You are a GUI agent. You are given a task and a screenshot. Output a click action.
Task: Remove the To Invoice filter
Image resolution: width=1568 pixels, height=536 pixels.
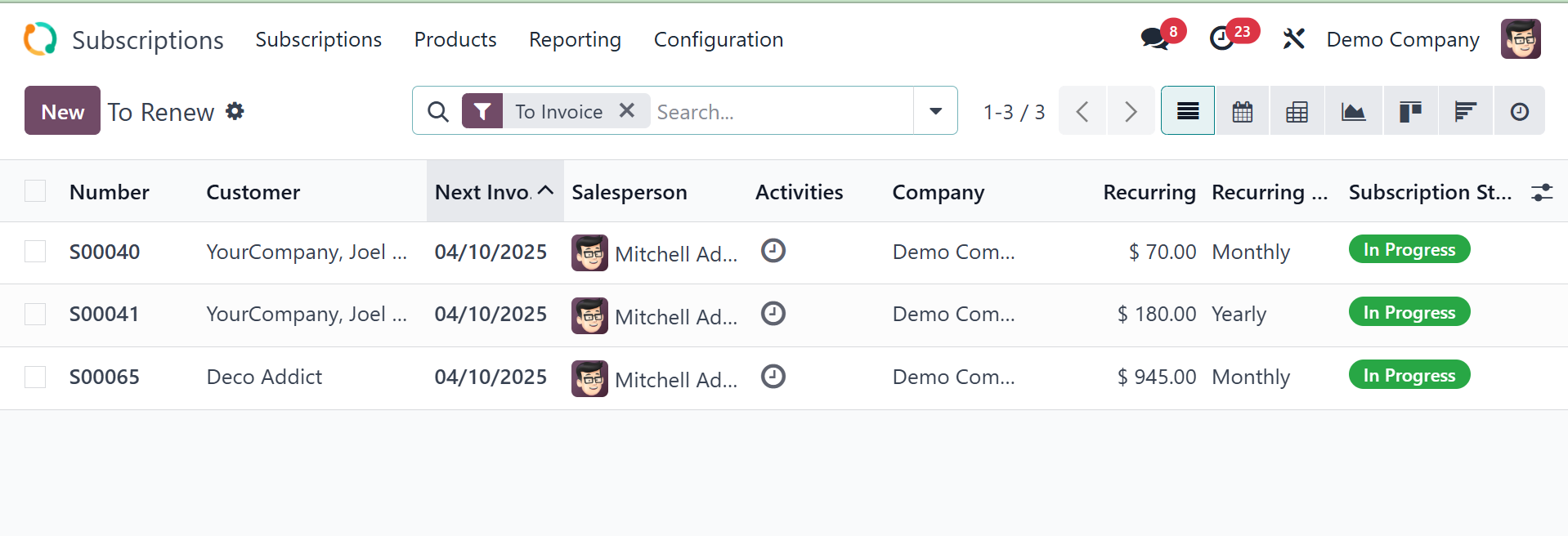click(627, 110)
